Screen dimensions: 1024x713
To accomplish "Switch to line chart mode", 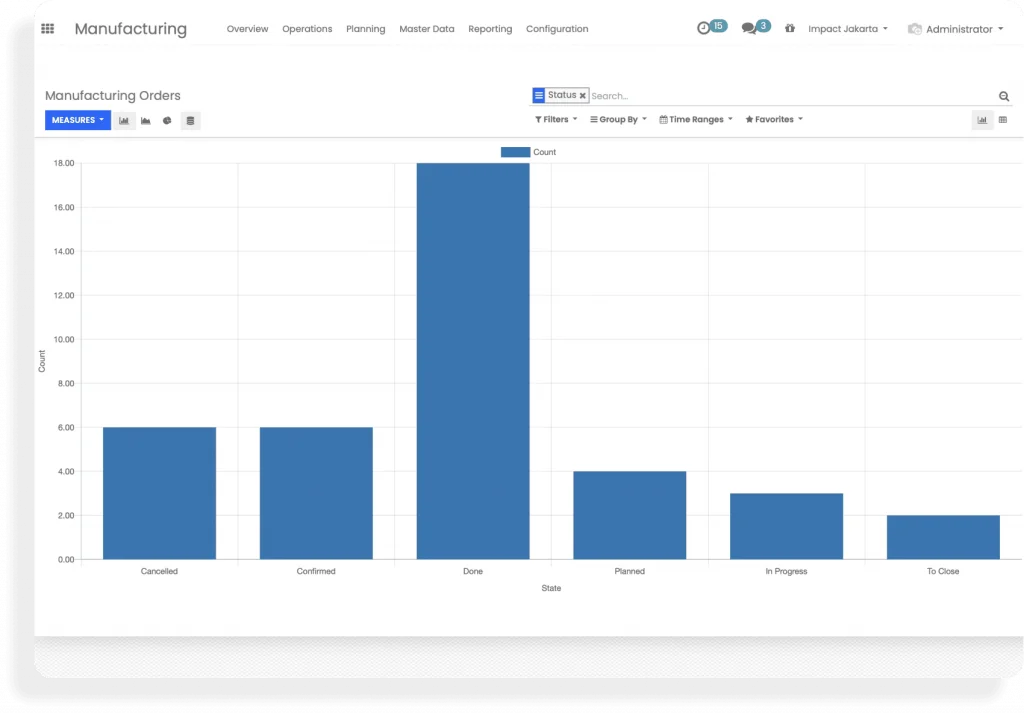I will pyautogui.click(x=146, y=120).
